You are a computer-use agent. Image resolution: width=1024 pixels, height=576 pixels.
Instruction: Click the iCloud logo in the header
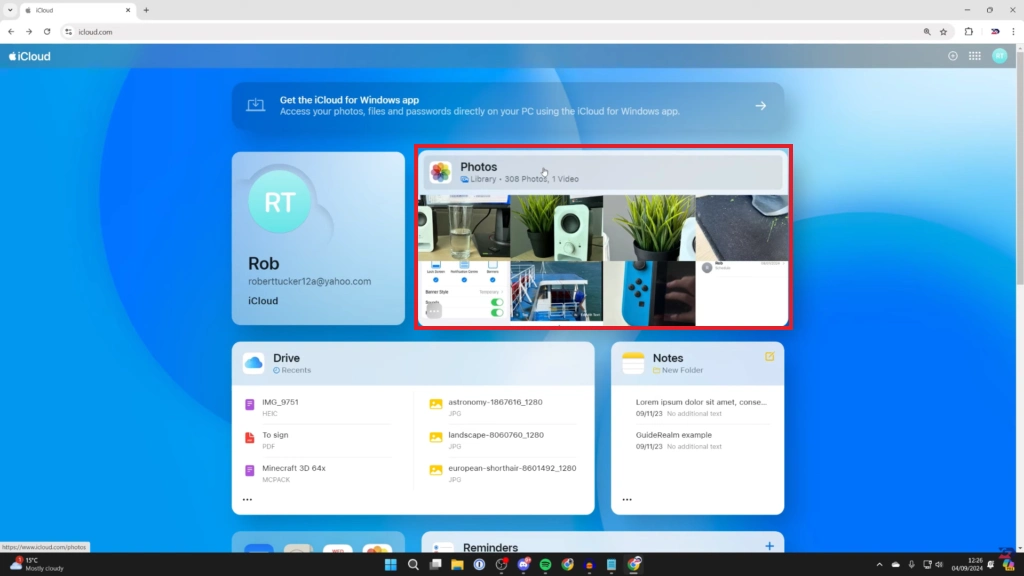[29, 56]
